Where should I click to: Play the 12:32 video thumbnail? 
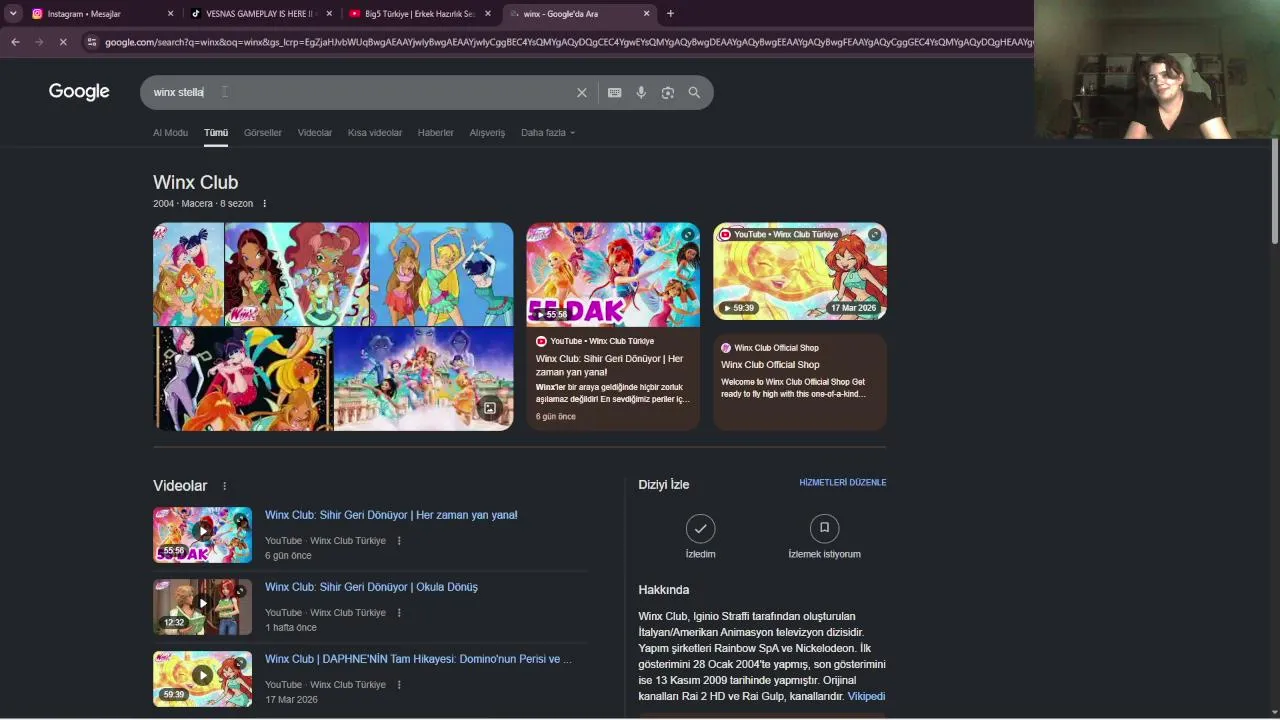click(x=202, y=607)
